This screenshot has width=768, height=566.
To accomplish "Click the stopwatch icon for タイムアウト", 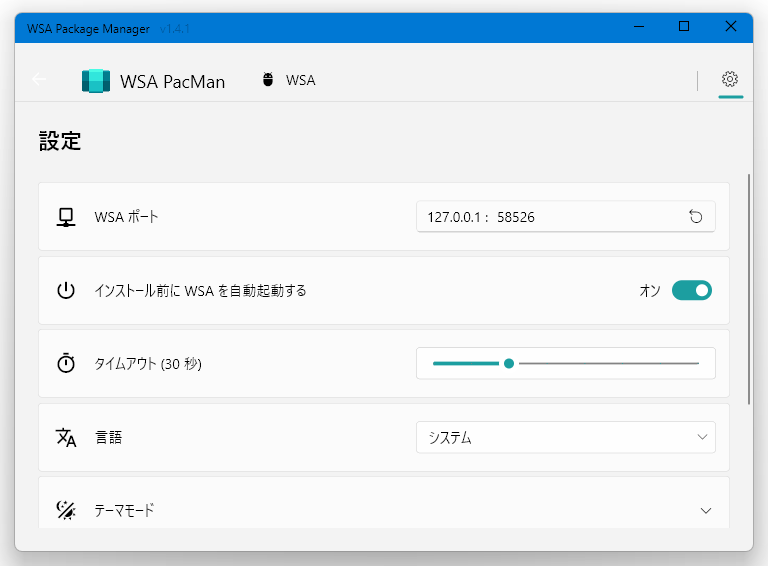I will [66, 363].
